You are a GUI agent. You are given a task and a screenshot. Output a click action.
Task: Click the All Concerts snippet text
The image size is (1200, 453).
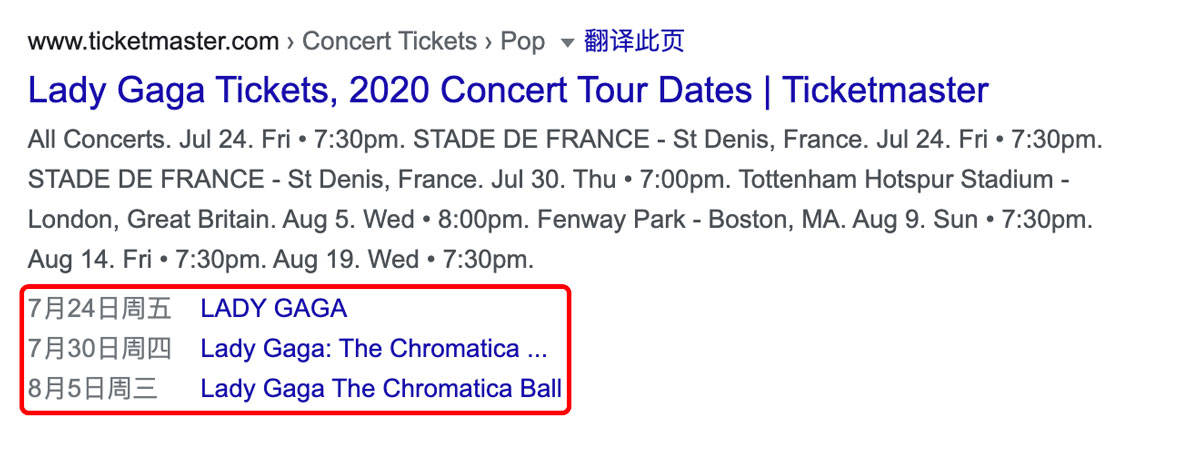point(95,140)
